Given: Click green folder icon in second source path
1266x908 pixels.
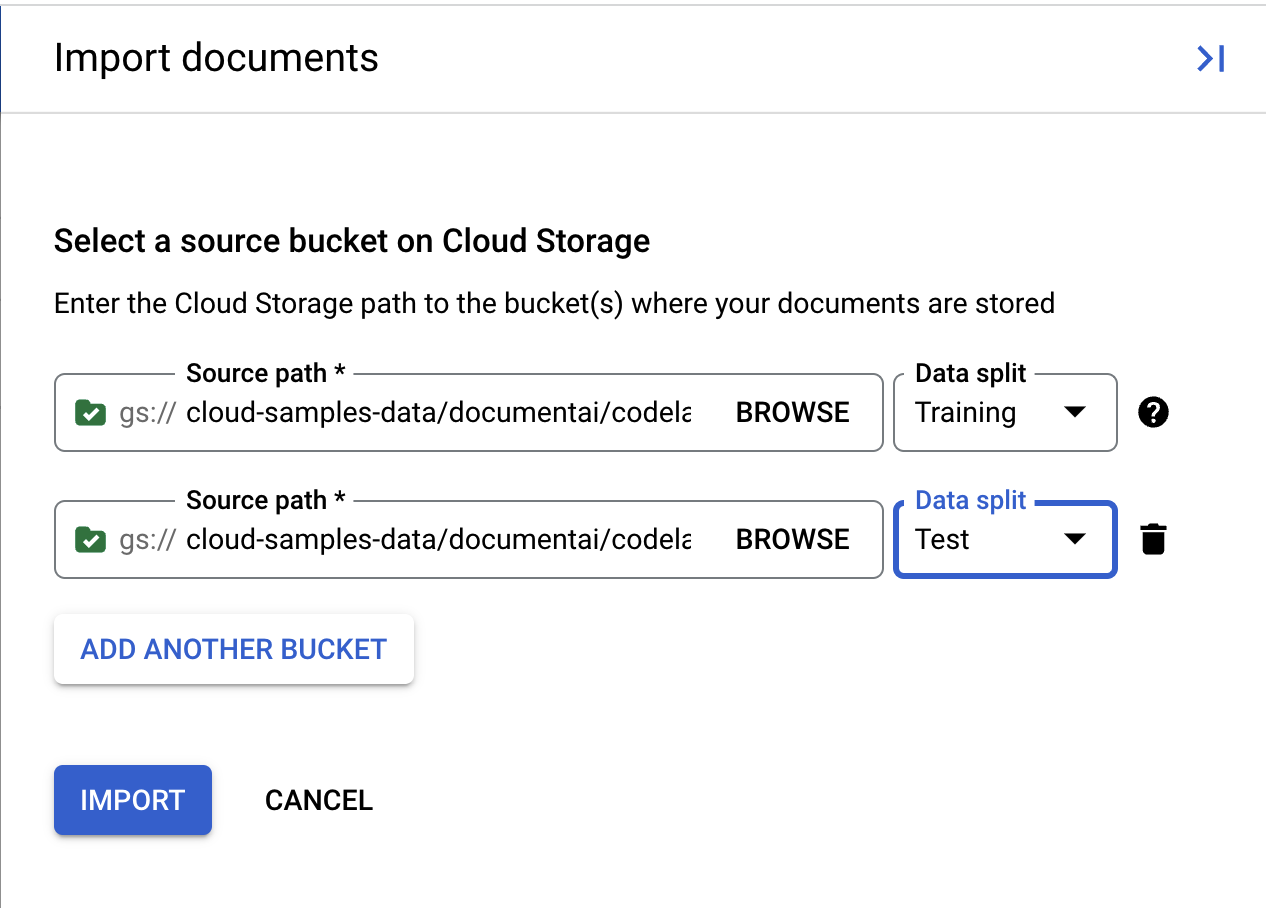Looking at the screenshot, I should point(91,540).
